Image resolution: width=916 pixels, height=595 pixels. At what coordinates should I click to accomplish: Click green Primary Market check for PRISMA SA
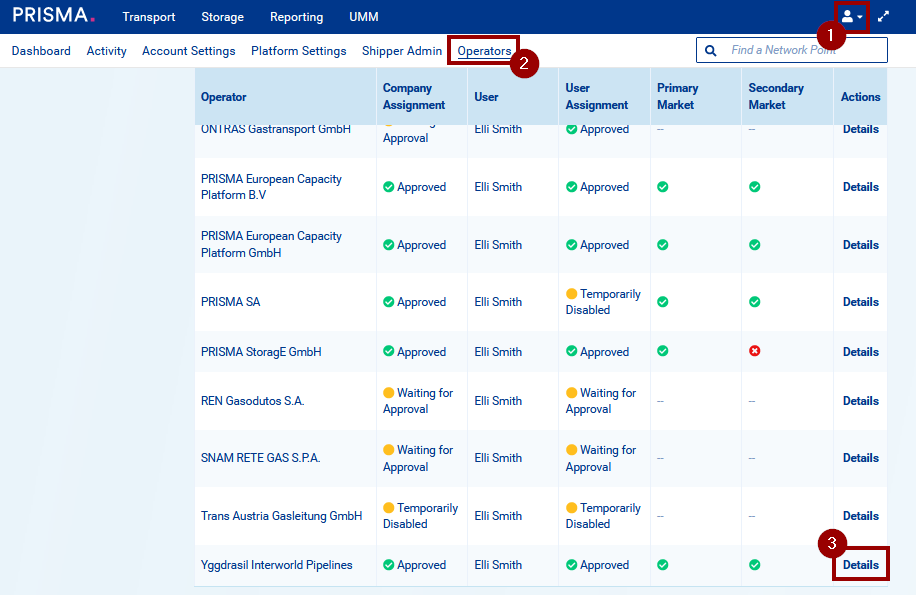(x=663, y=302)
